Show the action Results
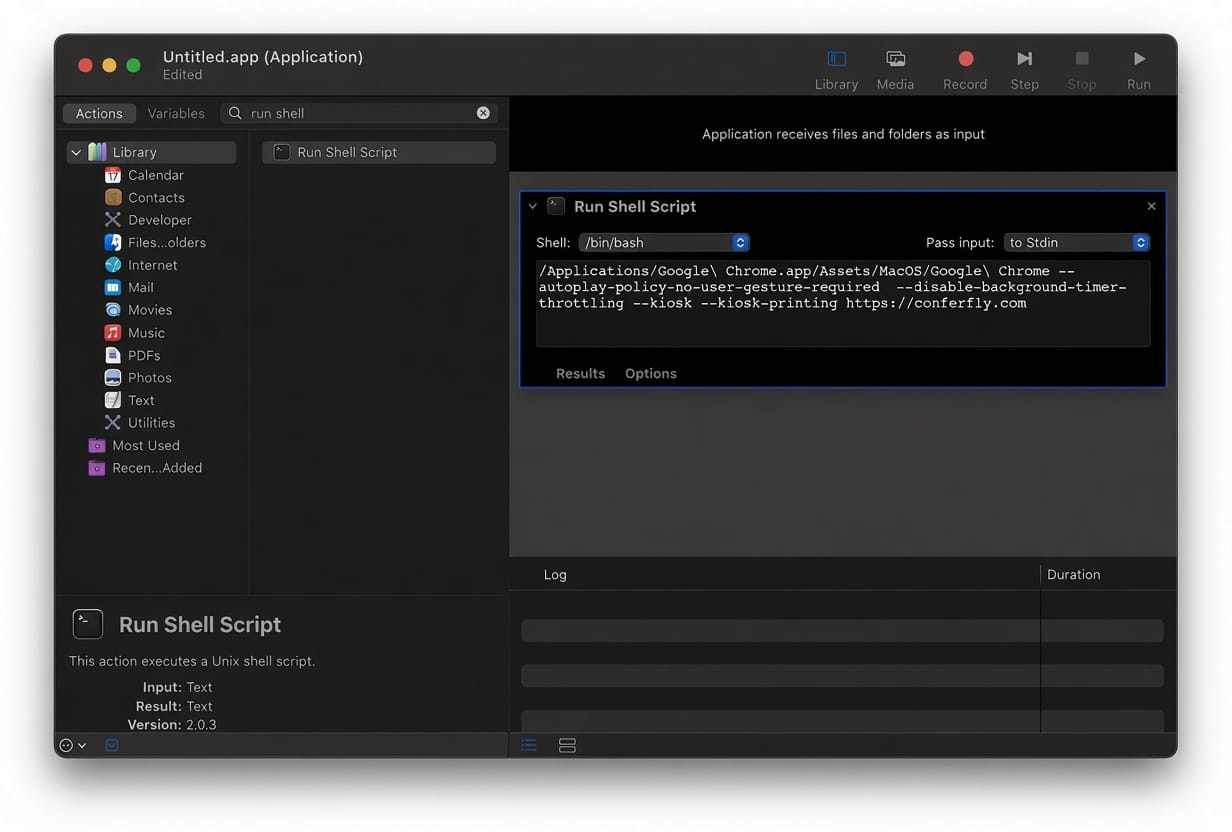The height and width of the screenshot is (832, 1232). [580, 373]
